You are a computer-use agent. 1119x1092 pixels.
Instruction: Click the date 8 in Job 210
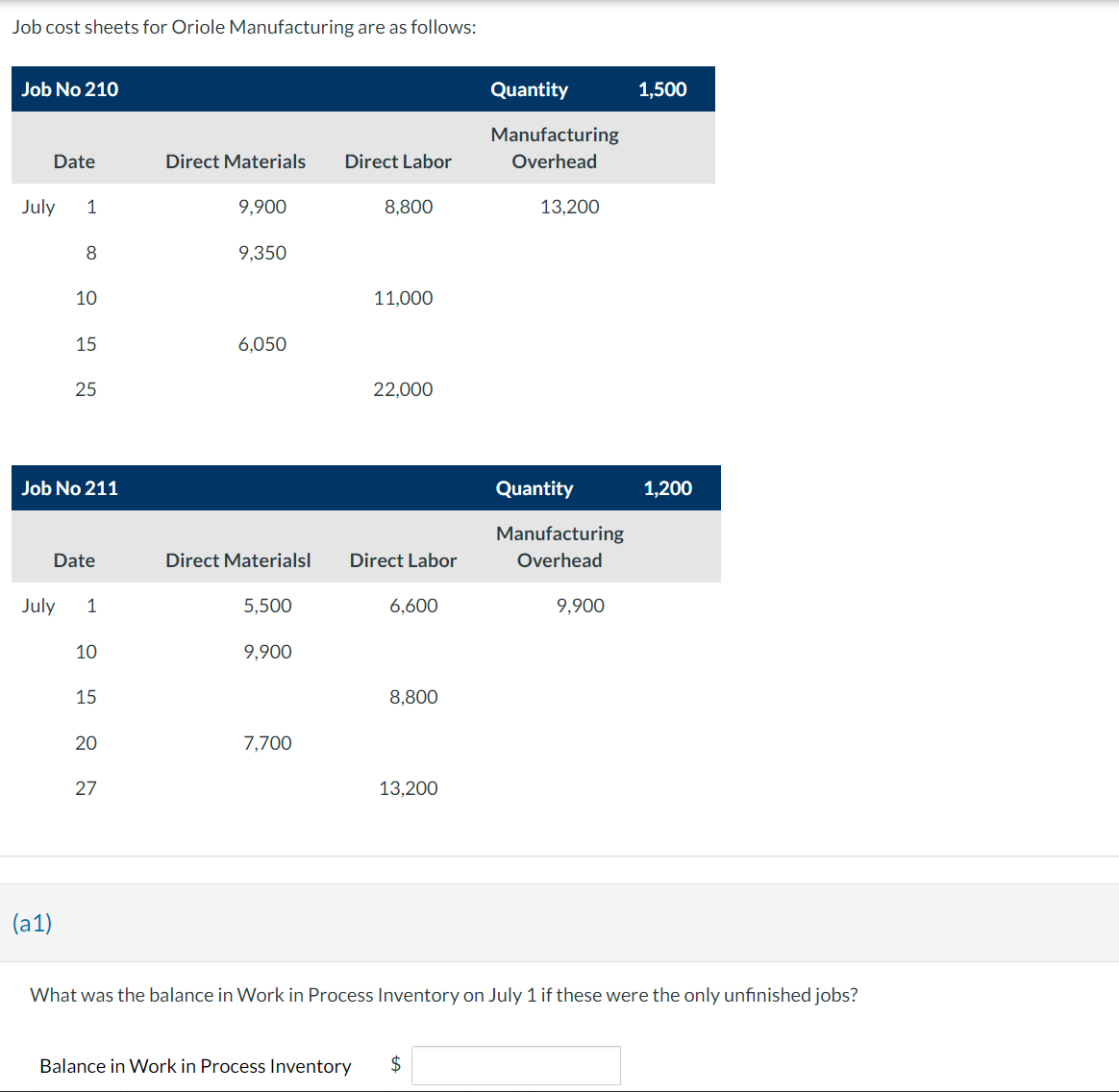pos(91,253)
